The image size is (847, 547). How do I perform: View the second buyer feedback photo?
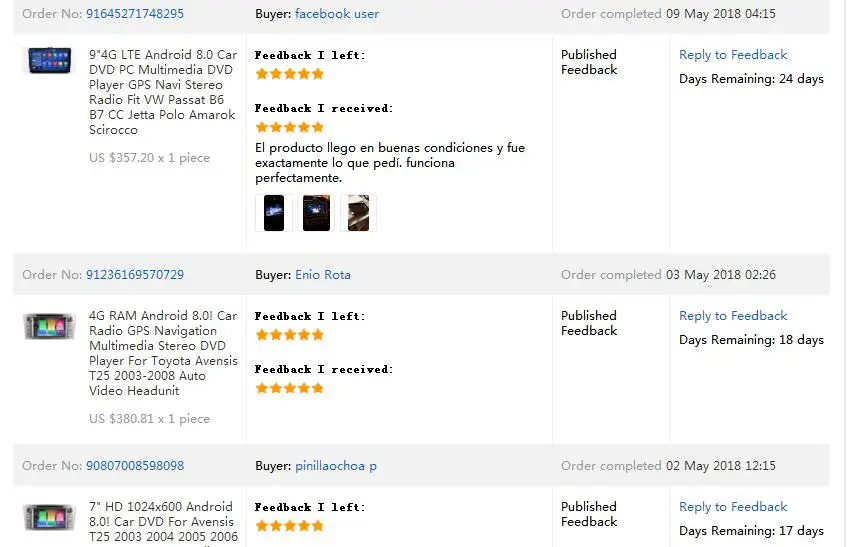pos(316,213)
